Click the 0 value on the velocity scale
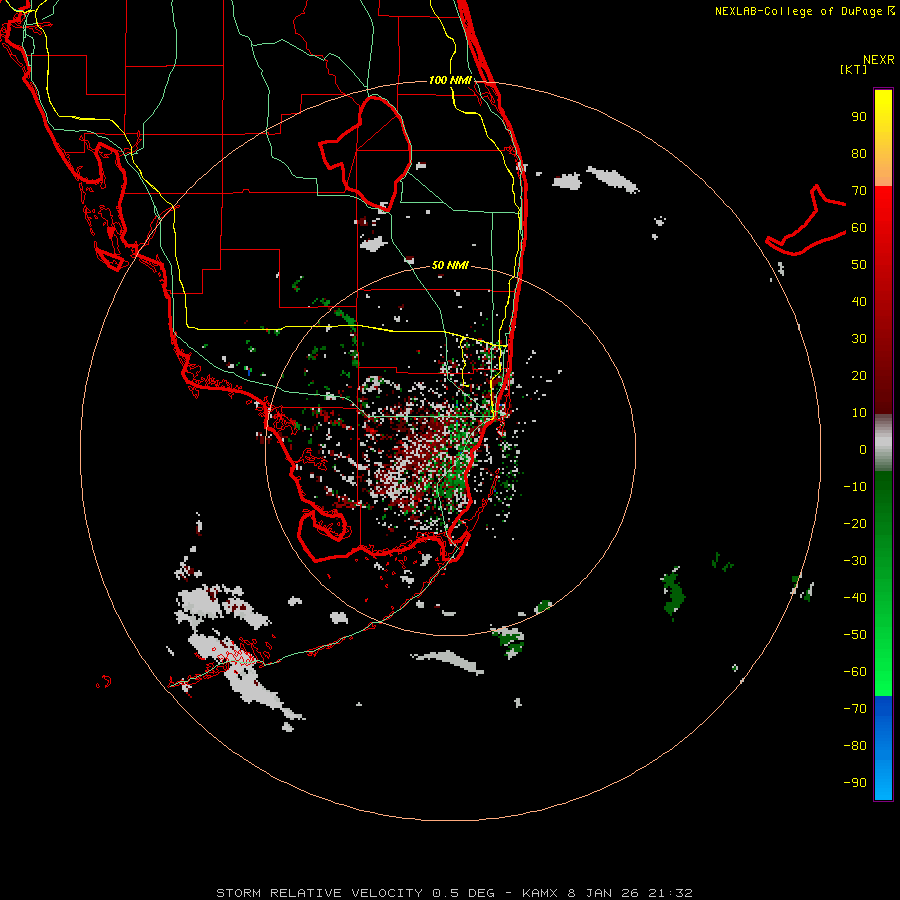The width and height of the screenshot is (900, 900). [x=863, y=450]
